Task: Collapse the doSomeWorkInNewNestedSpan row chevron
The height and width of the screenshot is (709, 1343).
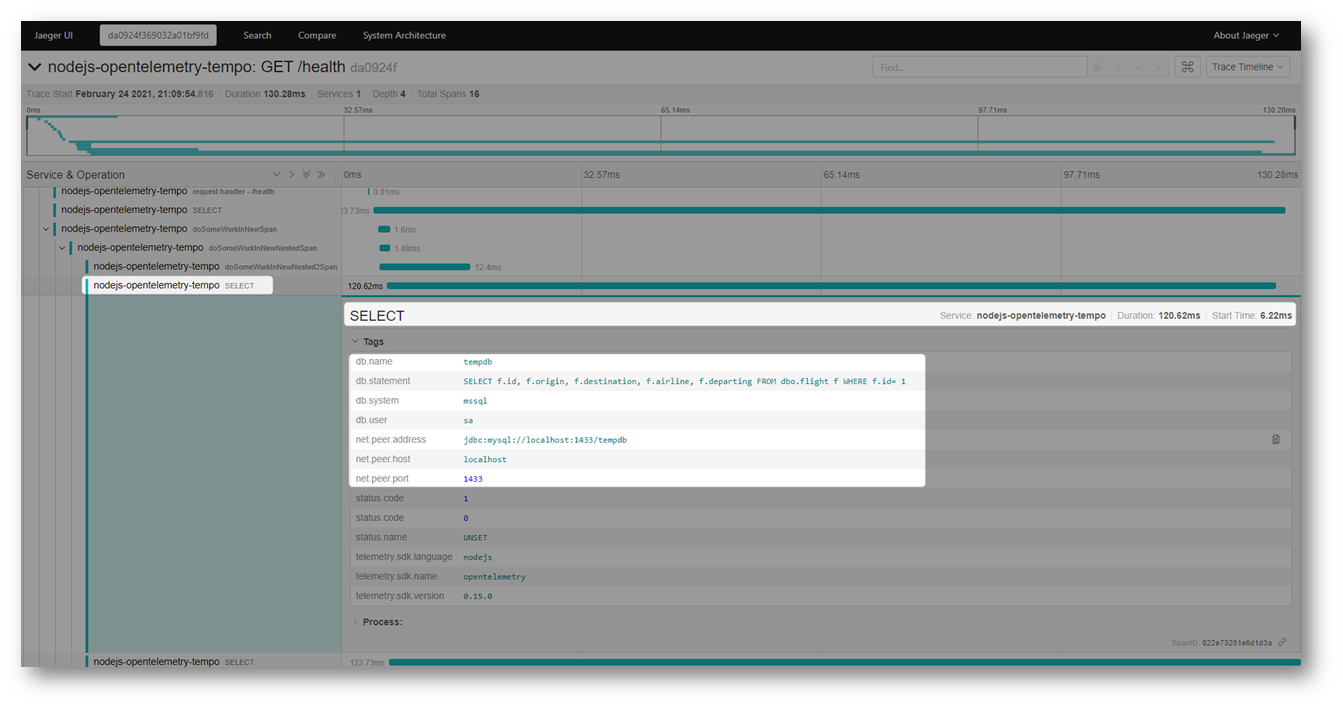Action: coord(61,248)
